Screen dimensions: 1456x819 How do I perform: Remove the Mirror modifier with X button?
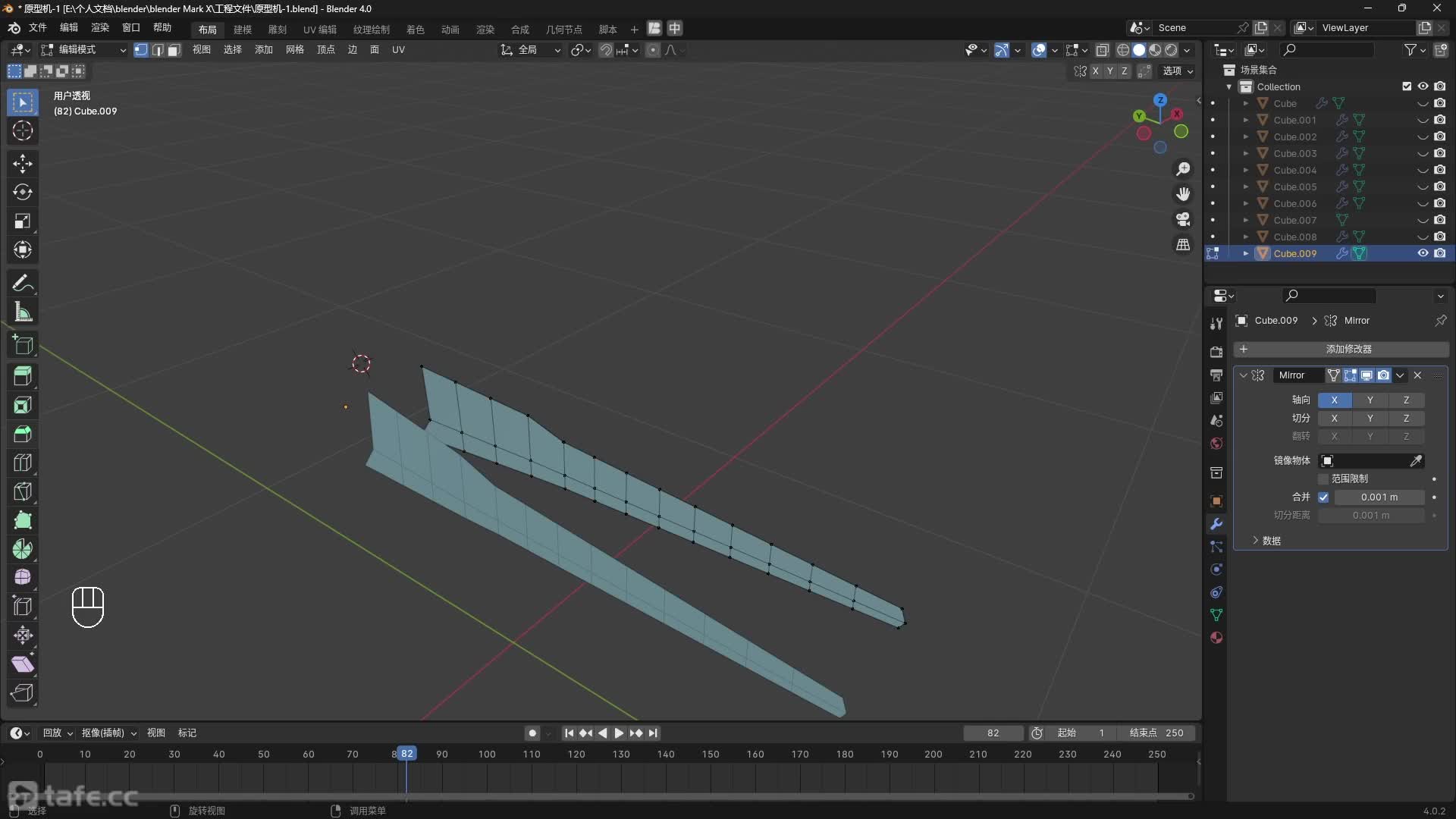point(1417,375)
